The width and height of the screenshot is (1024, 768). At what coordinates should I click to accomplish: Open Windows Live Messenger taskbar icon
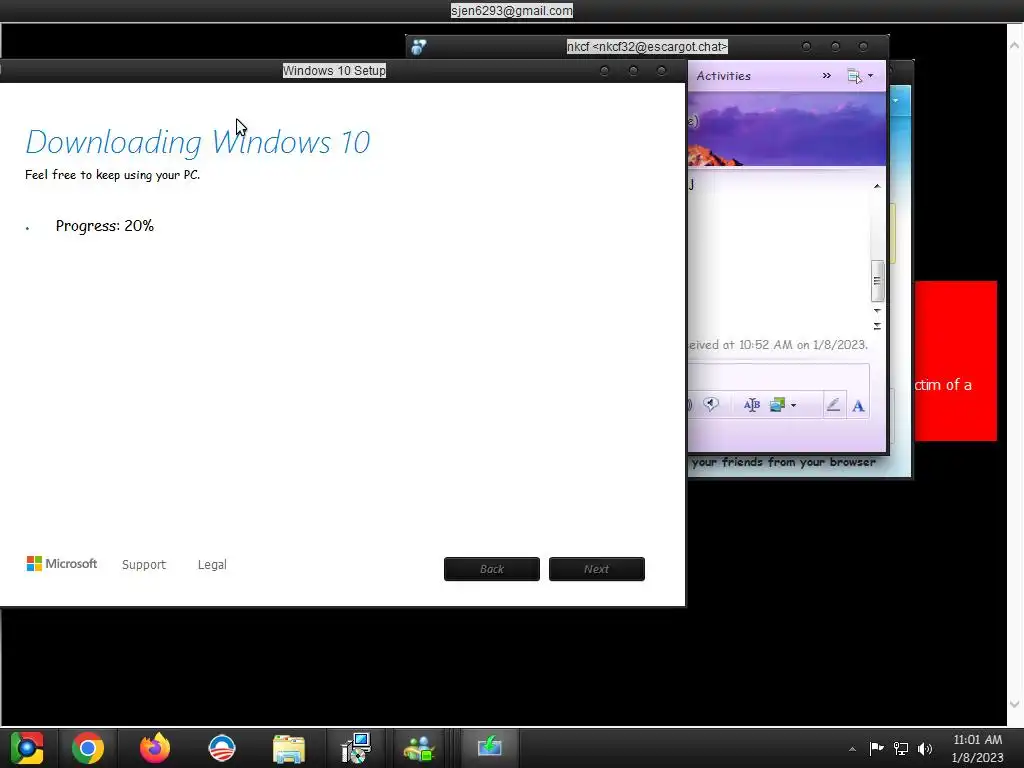(419, 748)
